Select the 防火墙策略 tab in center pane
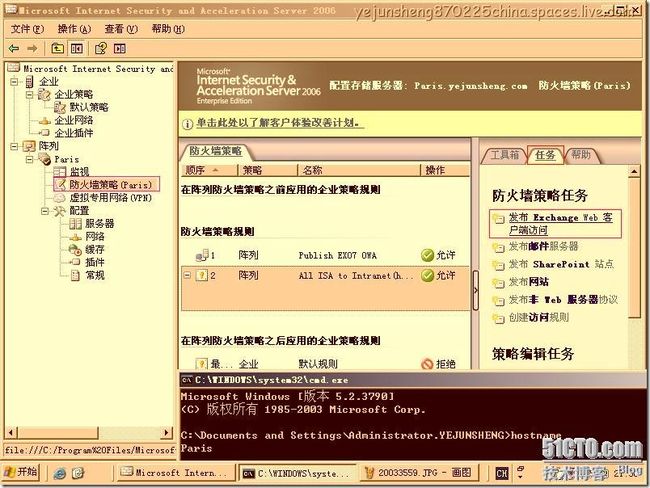Viewport: 650px width, 488px height. 215,151
